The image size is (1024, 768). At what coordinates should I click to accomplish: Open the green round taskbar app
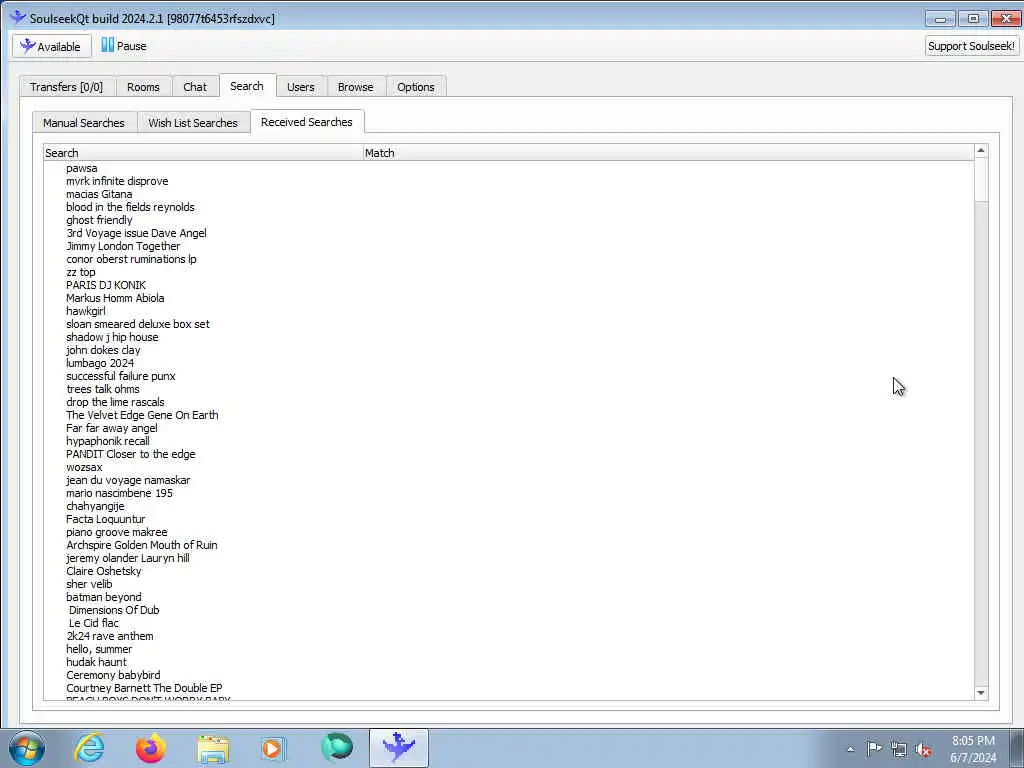337,748
